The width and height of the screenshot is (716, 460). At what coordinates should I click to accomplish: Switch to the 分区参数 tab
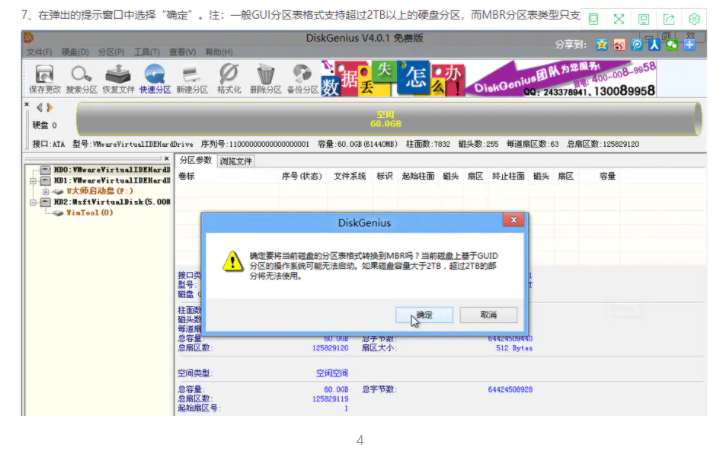[x=195, y=160]
